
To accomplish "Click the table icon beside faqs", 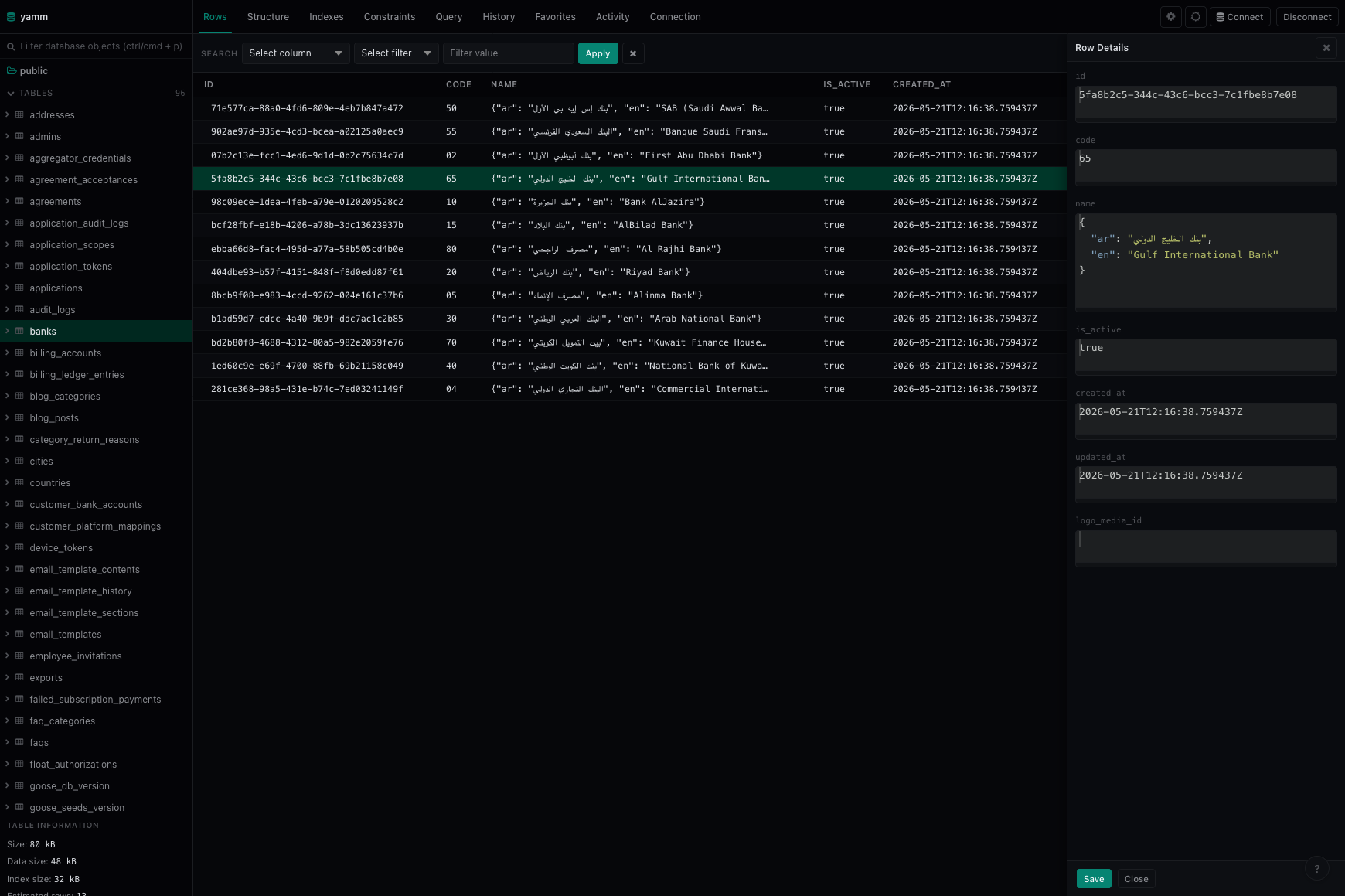I will pos(19,742).
